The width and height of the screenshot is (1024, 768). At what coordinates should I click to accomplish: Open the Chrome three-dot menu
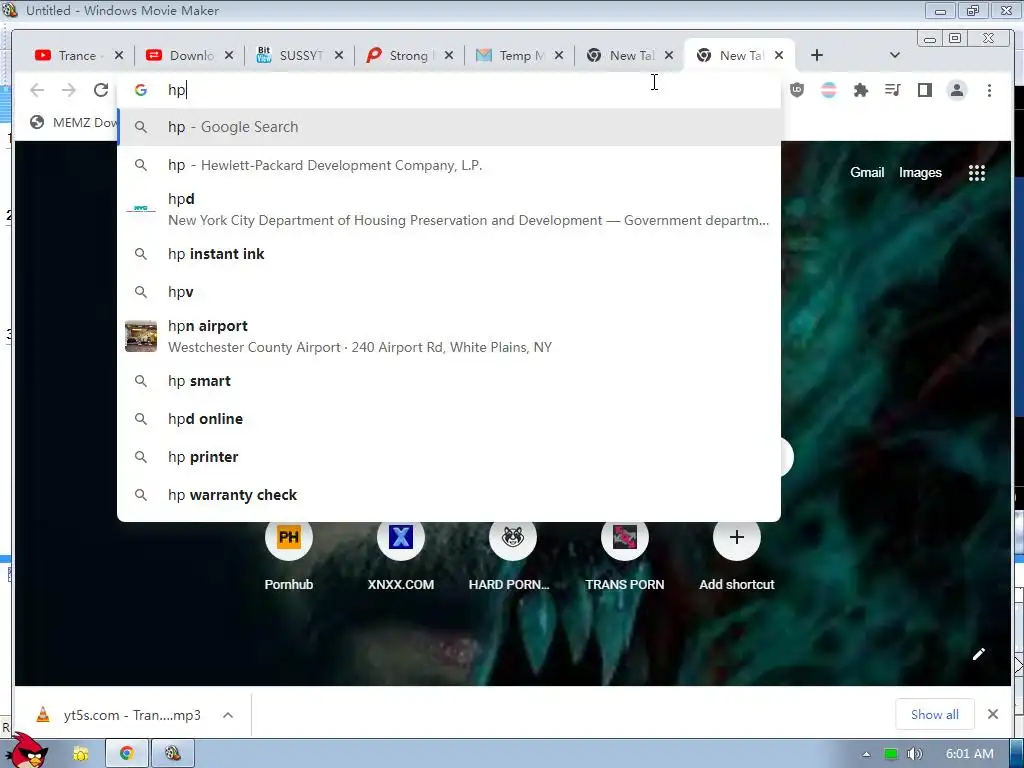[x=989, y=90]
